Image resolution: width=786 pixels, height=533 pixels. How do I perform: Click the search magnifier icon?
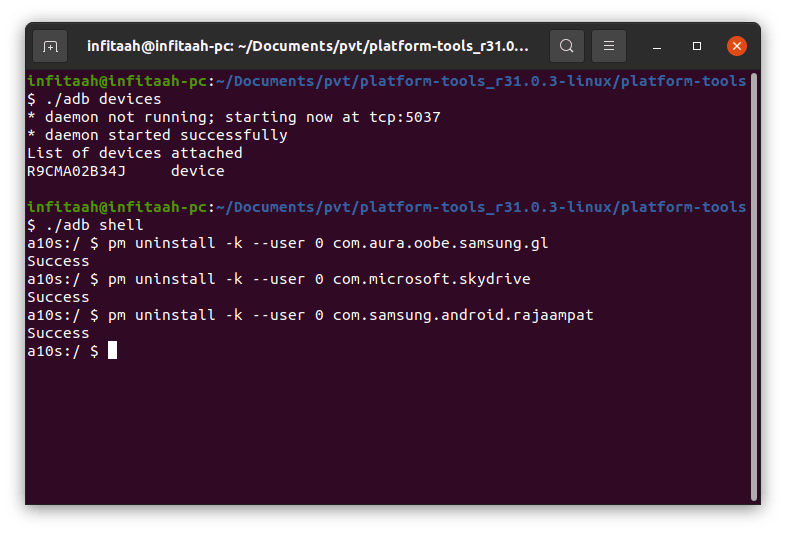[567, 46]
